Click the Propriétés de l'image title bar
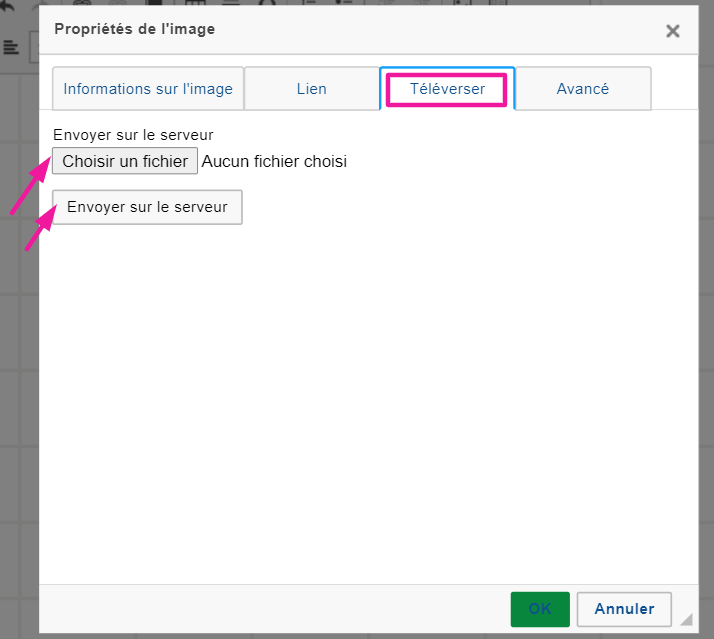Screen dimensions: 714x639 tap(300, 30)
